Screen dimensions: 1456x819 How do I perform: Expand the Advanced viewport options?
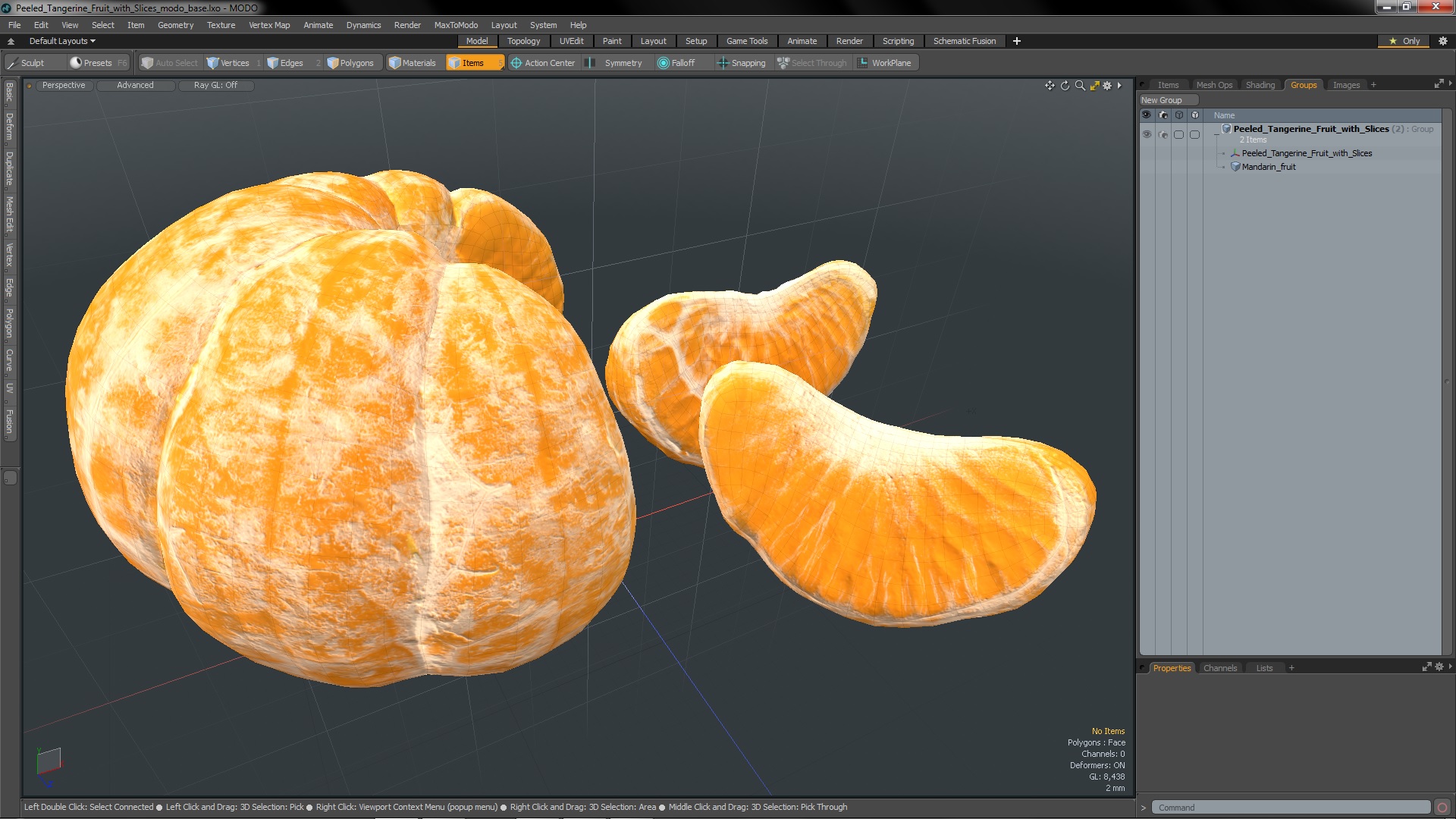tap(135, 85)
